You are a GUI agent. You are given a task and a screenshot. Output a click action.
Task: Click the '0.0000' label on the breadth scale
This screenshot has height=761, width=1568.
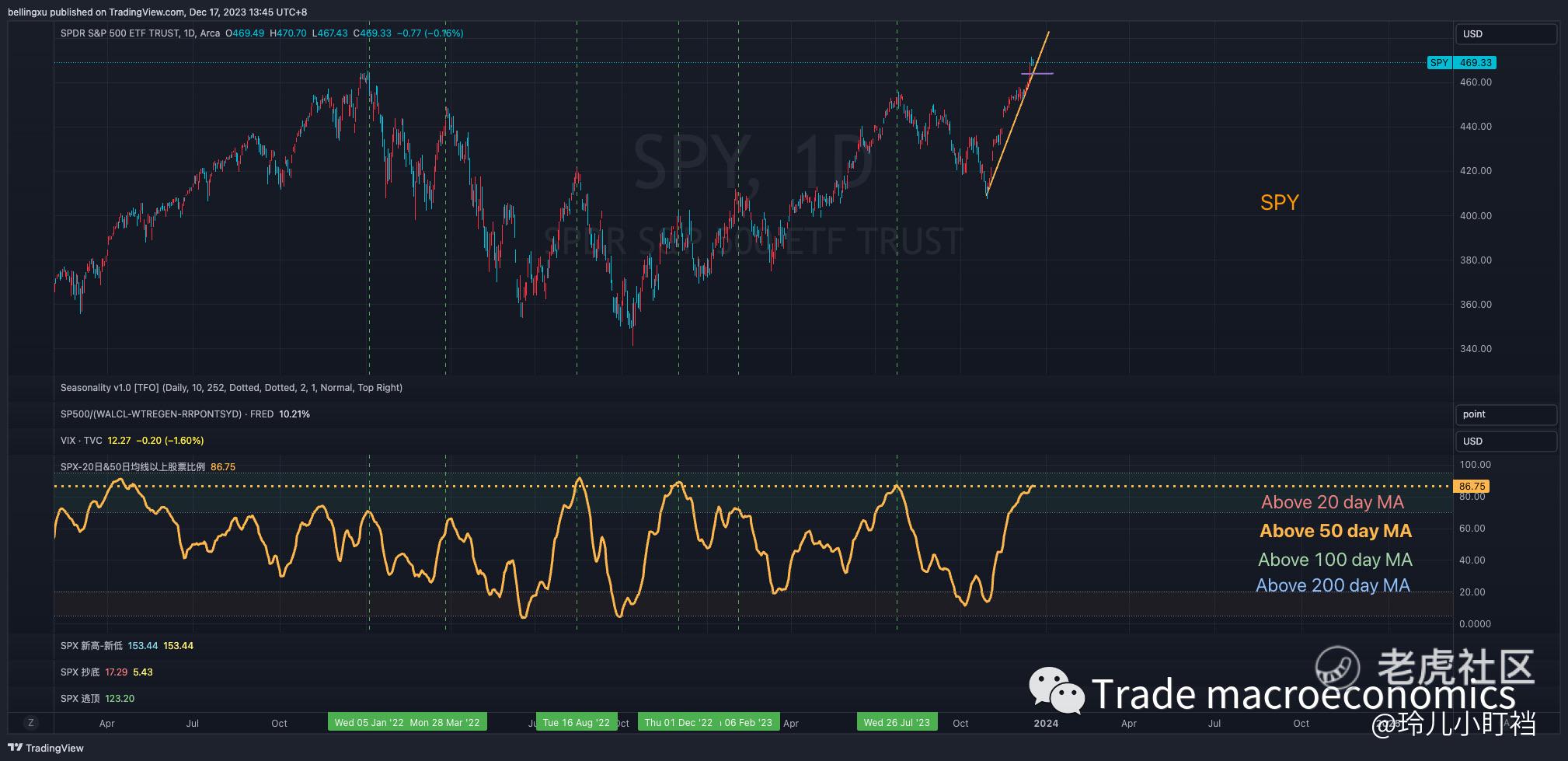tap(1476, 624)
